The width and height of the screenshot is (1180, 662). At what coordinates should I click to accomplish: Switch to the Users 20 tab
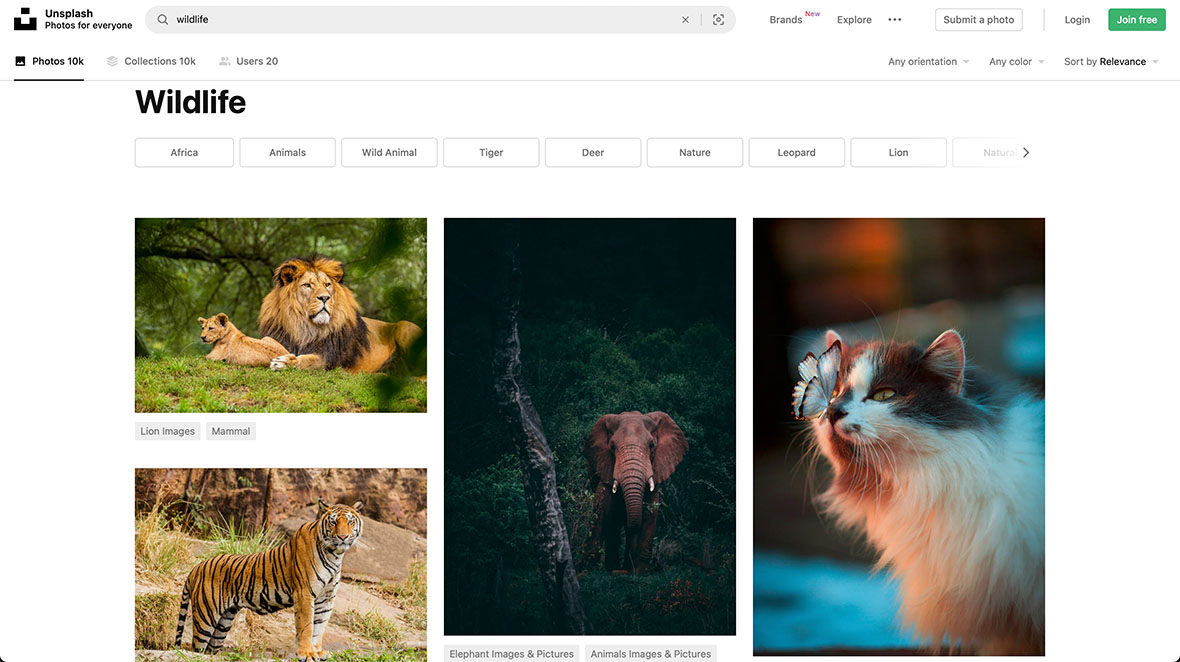[248, 62]
